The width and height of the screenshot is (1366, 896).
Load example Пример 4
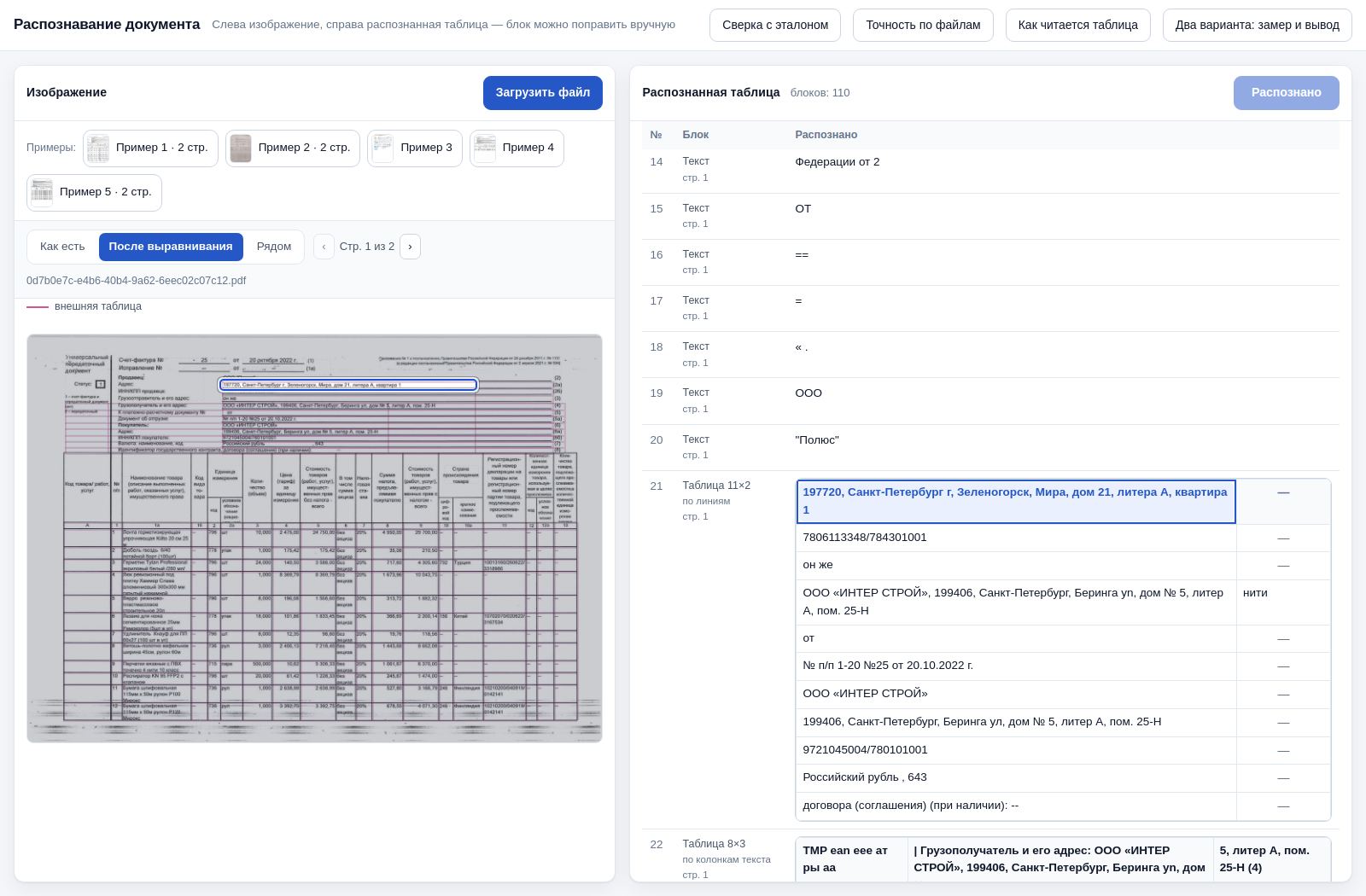point(517,148)
